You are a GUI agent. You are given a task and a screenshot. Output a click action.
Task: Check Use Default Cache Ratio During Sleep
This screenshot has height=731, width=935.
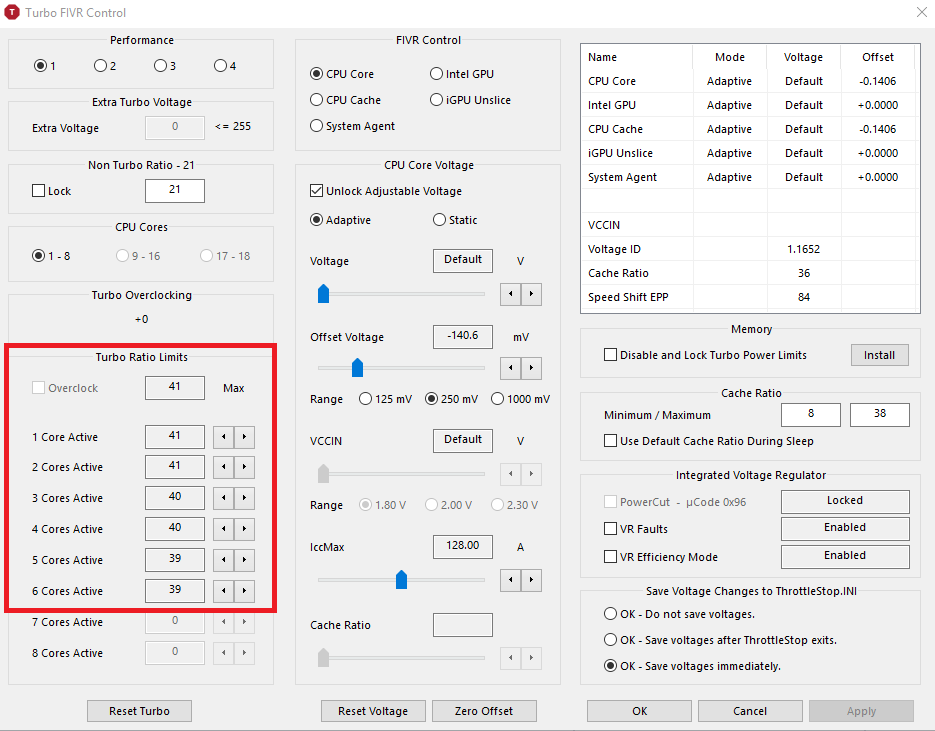click(x=610, y=441)
